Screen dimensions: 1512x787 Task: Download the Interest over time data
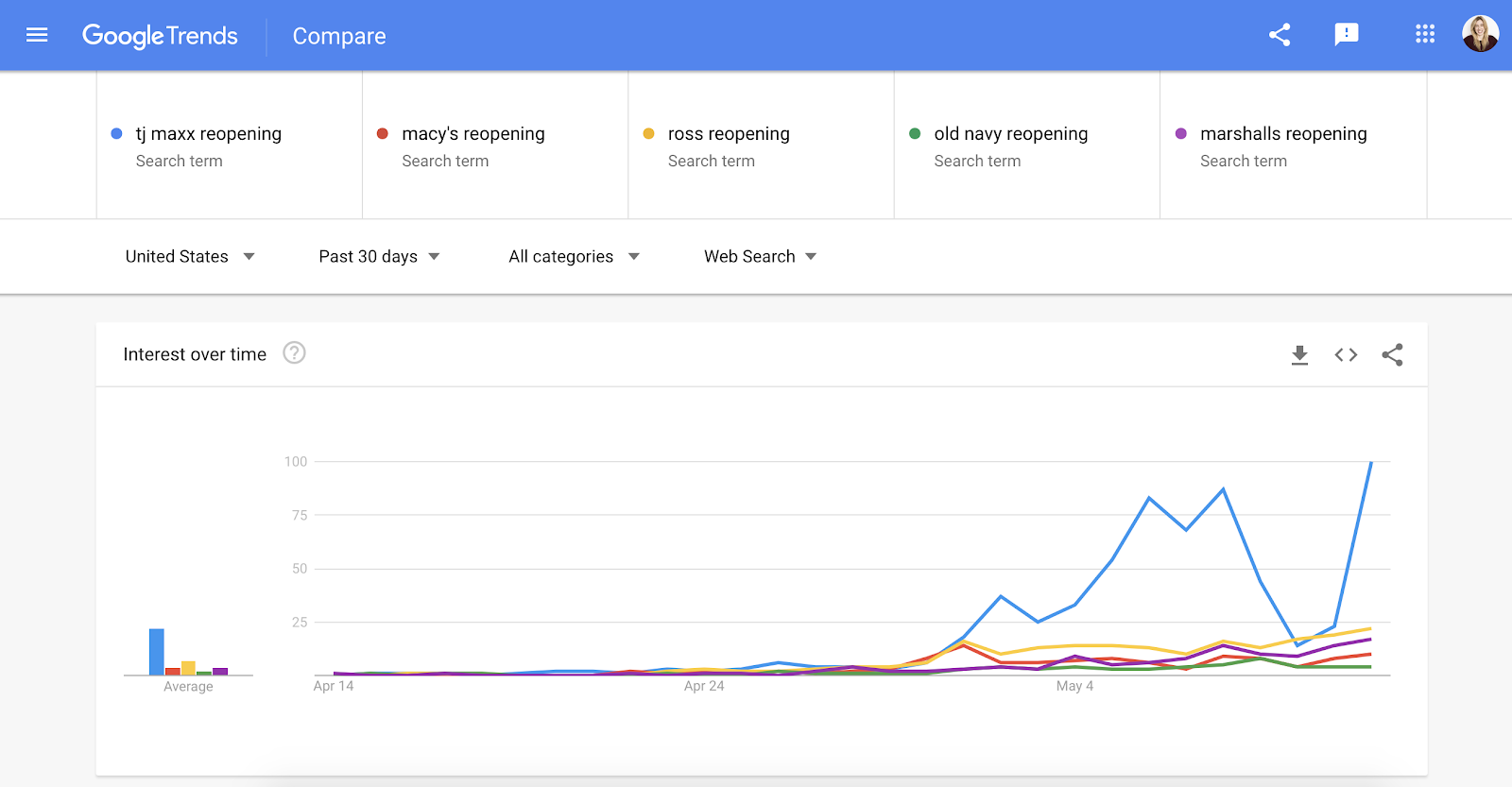click(x=1299, y=355)
